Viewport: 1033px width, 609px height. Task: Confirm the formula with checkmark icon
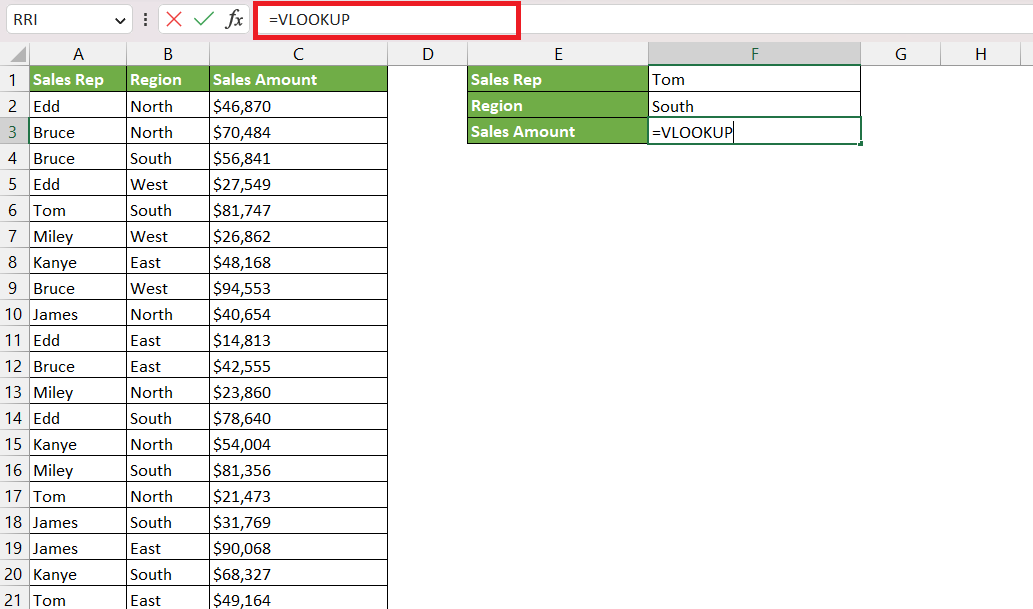[204, 19]
